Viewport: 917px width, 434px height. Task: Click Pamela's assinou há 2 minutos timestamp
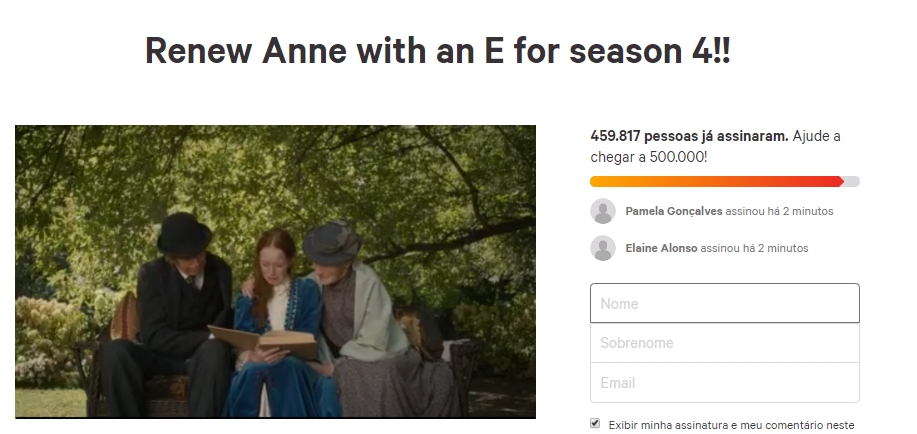coord(779,211)
